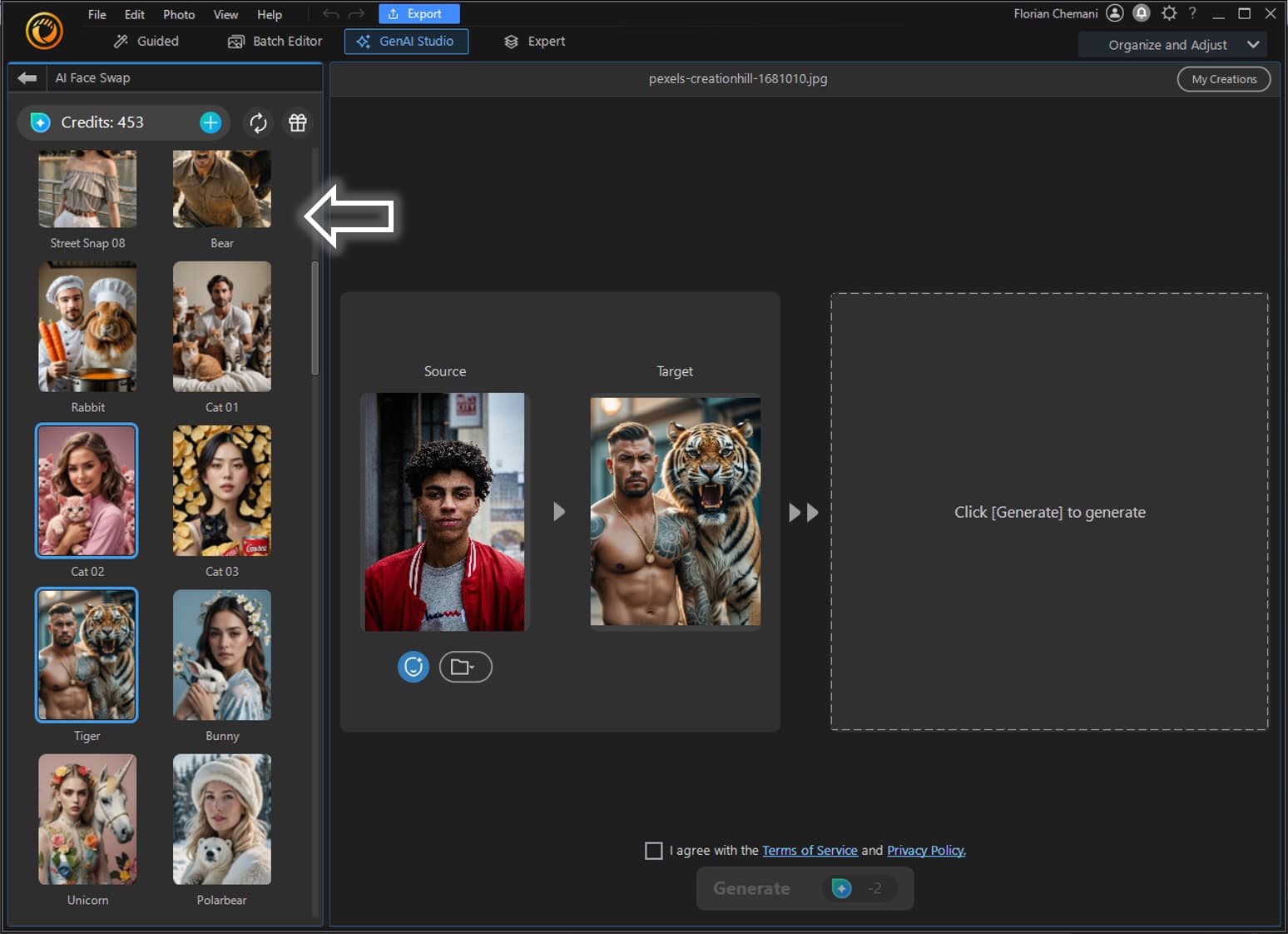
Task: Open the Guided editing mode
Action: coord(146,41)
